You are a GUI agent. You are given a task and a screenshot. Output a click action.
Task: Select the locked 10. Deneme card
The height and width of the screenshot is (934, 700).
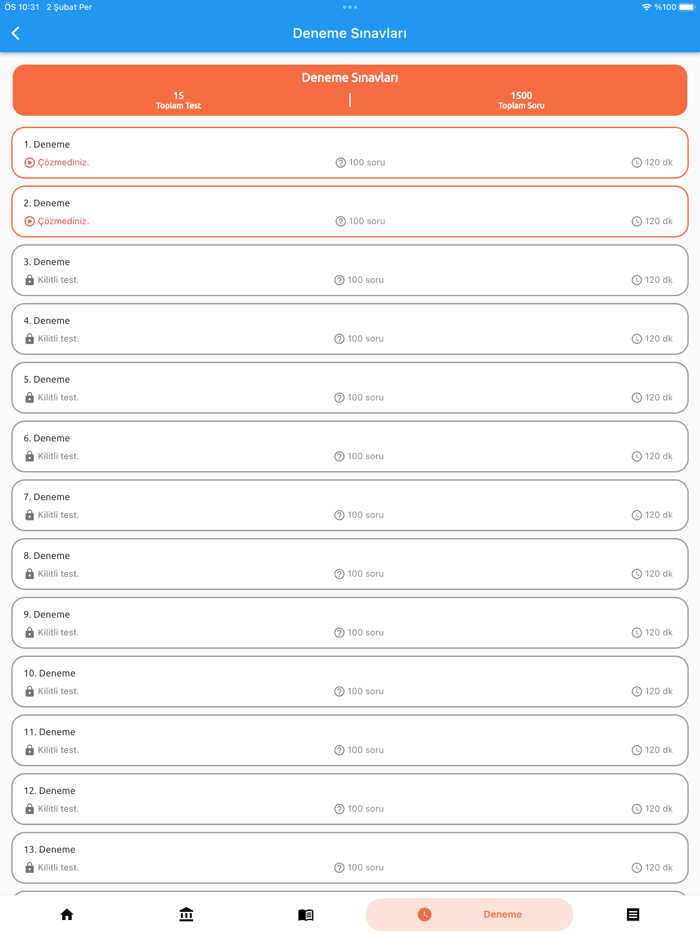pyautogui.click(x=350, y=681)
